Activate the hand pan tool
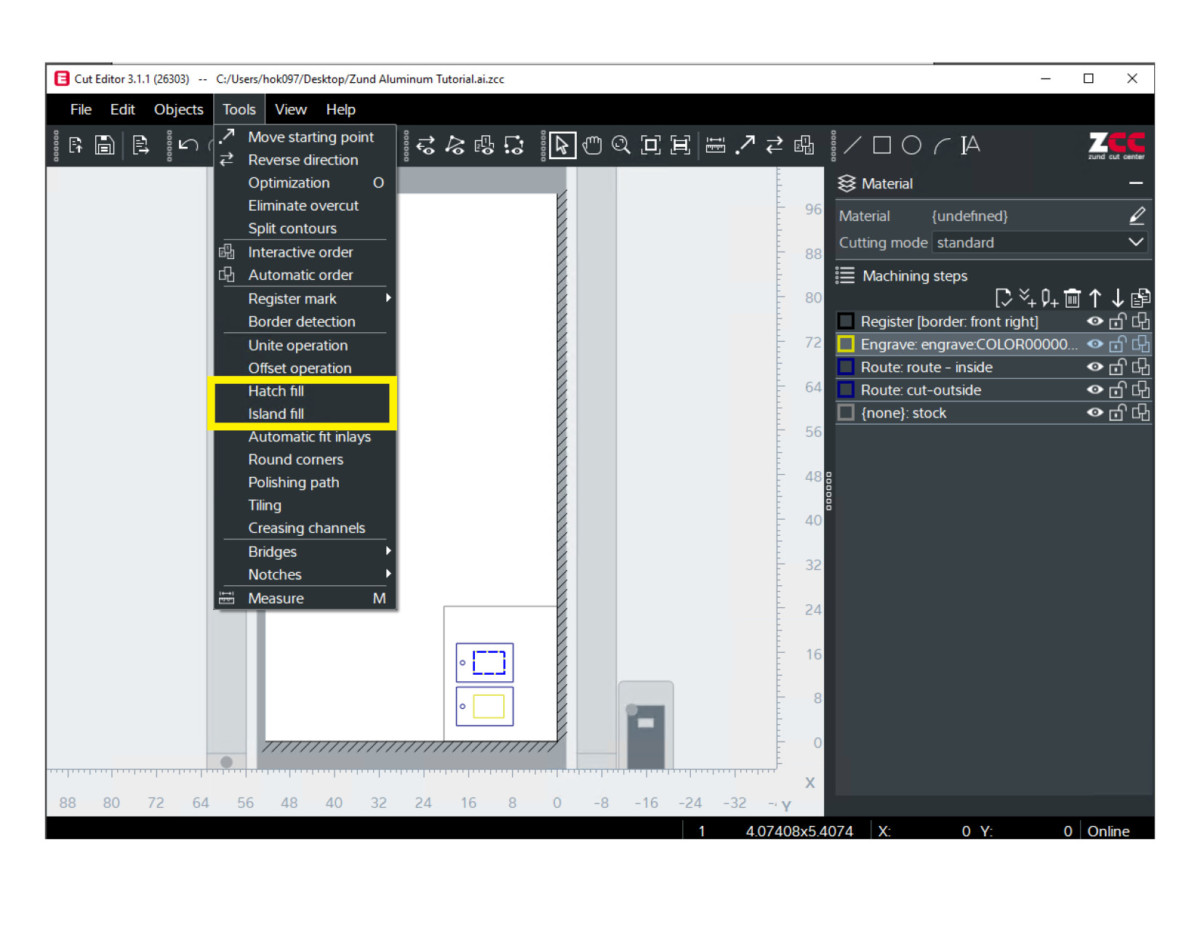Image resolution: width=1200 pixels, height=927 pixels. (592, 146)
